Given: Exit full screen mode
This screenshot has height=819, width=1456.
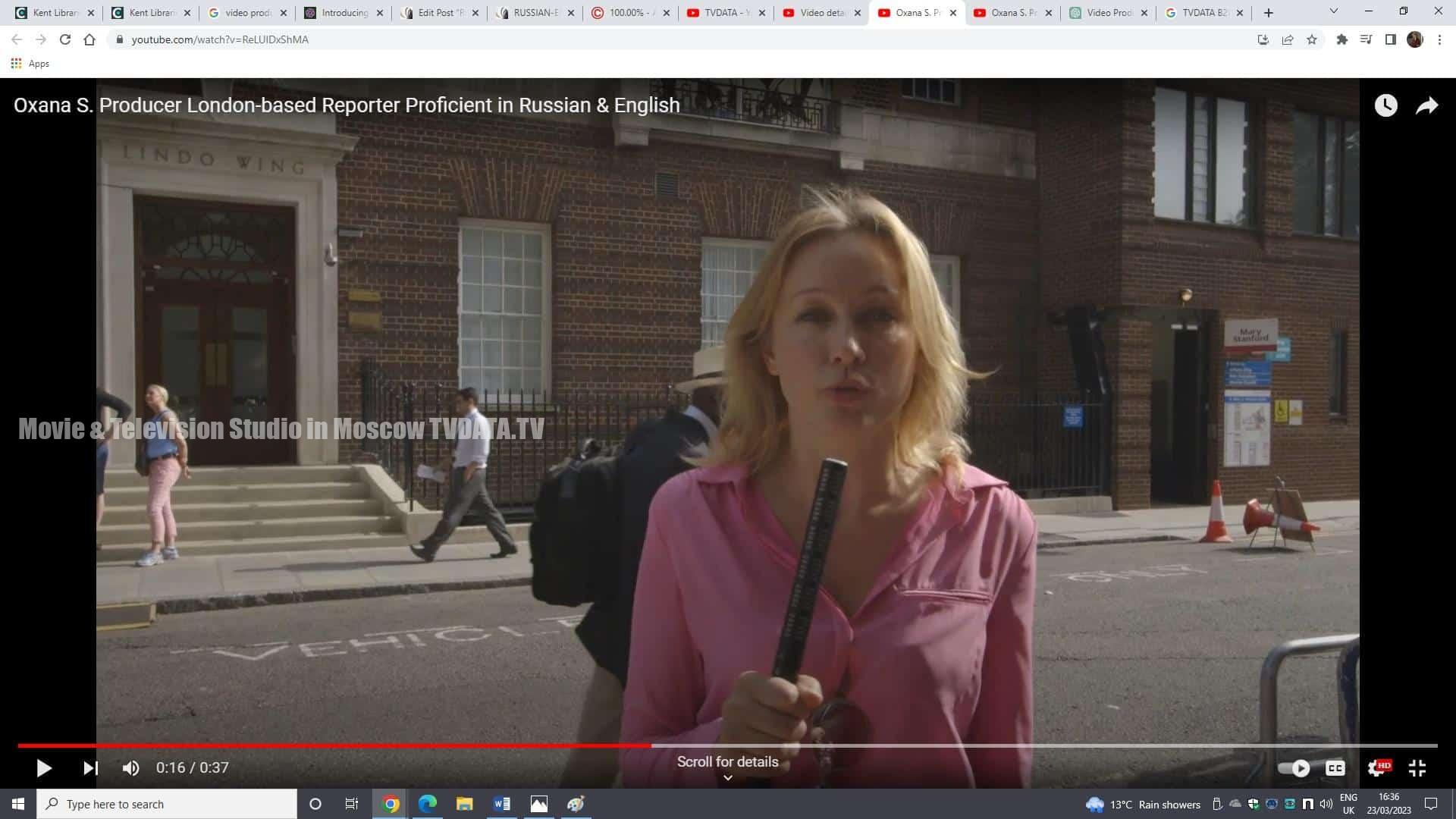Looking at the screenshot, I should point(1417,768).
